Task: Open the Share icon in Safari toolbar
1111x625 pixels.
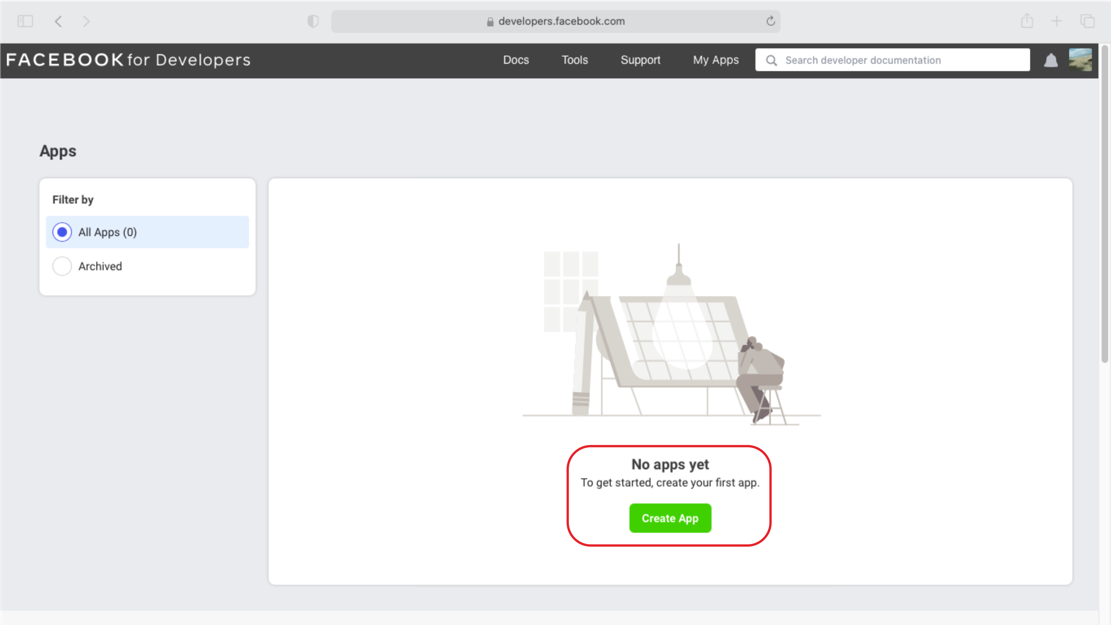Action: coord(1027,21)
